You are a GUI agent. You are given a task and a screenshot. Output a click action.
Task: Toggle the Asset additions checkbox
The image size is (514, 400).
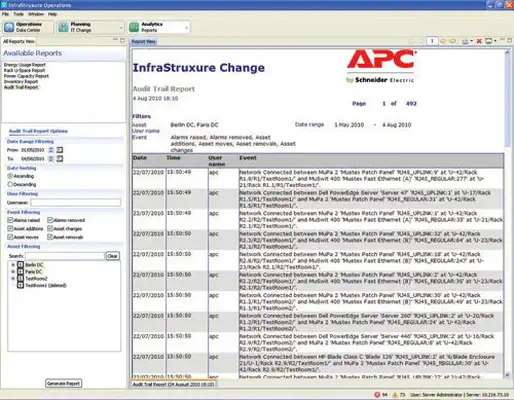click(10, 228)
